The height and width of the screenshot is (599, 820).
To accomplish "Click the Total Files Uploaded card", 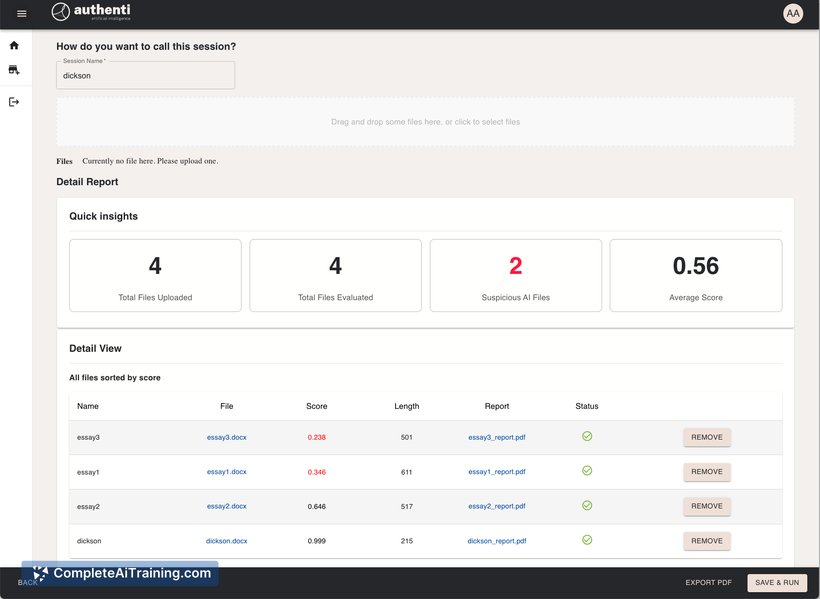I will [x=155, y=275].
